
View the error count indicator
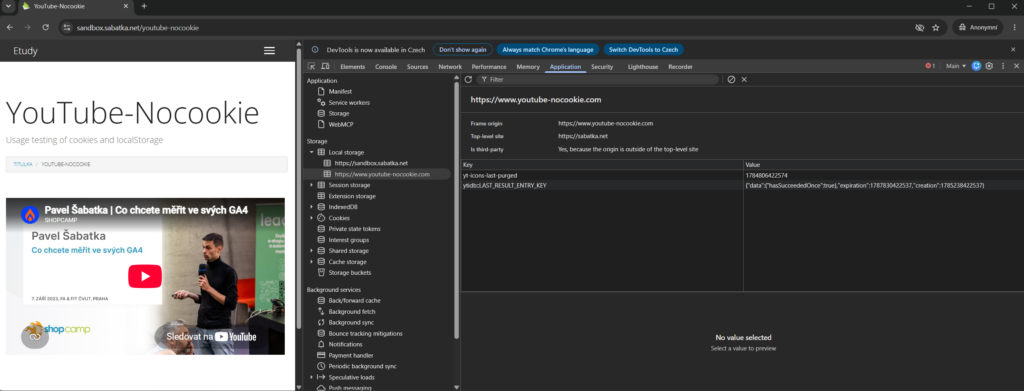coord(930,66)
